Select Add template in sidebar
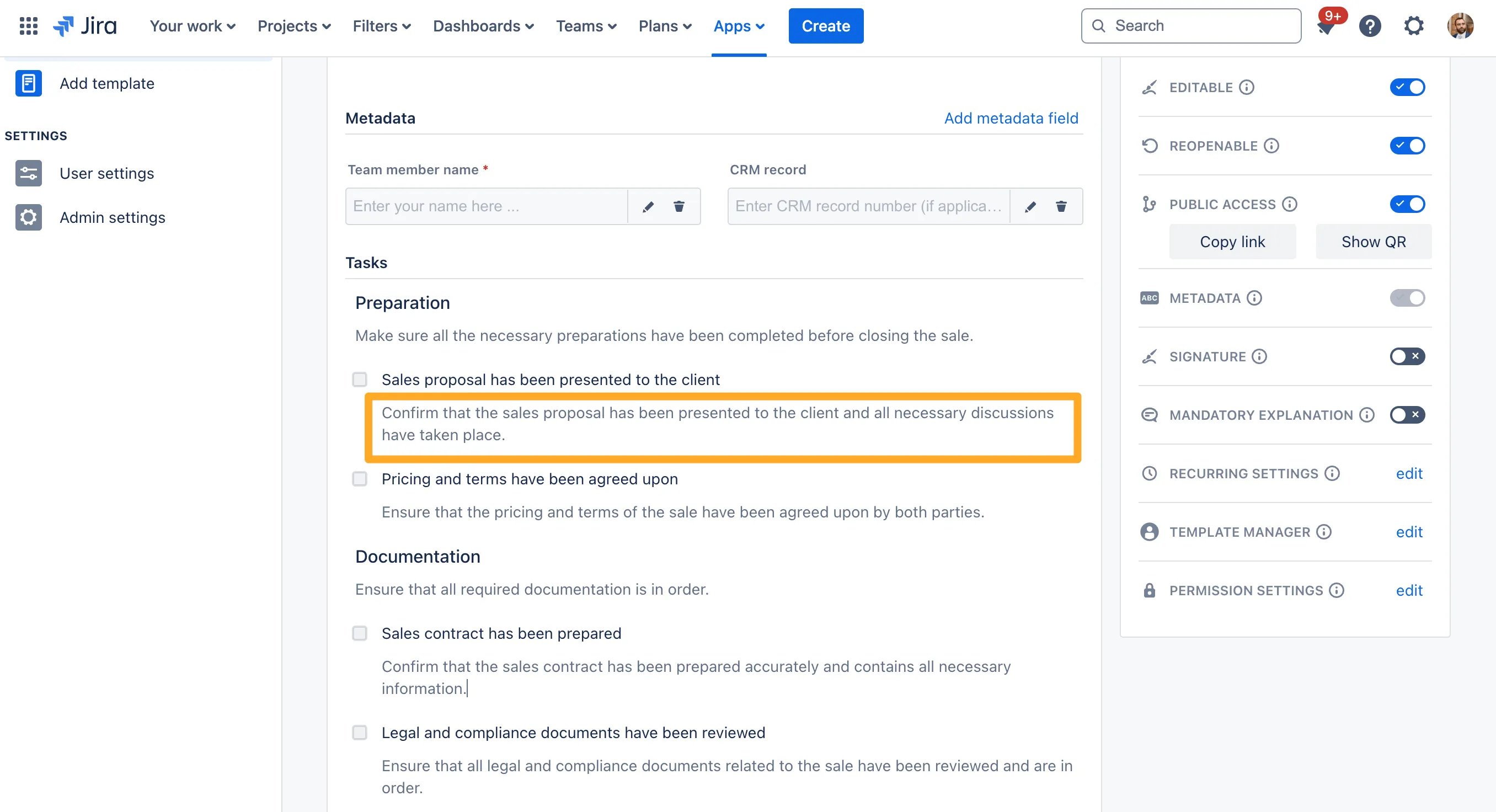The height and width of the screenshot is (812, 1496). pyautogui.click(x=107, y=84)
